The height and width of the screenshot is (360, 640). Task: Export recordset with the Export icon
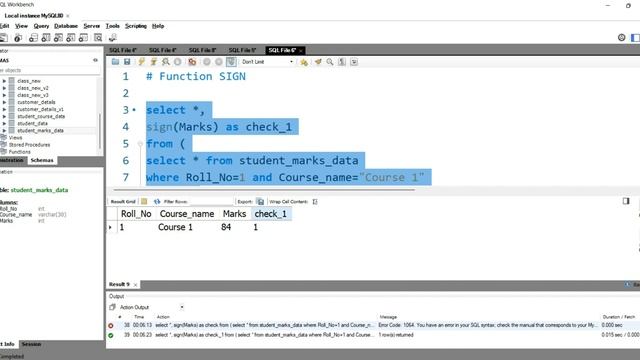click(x=260, y=202)
